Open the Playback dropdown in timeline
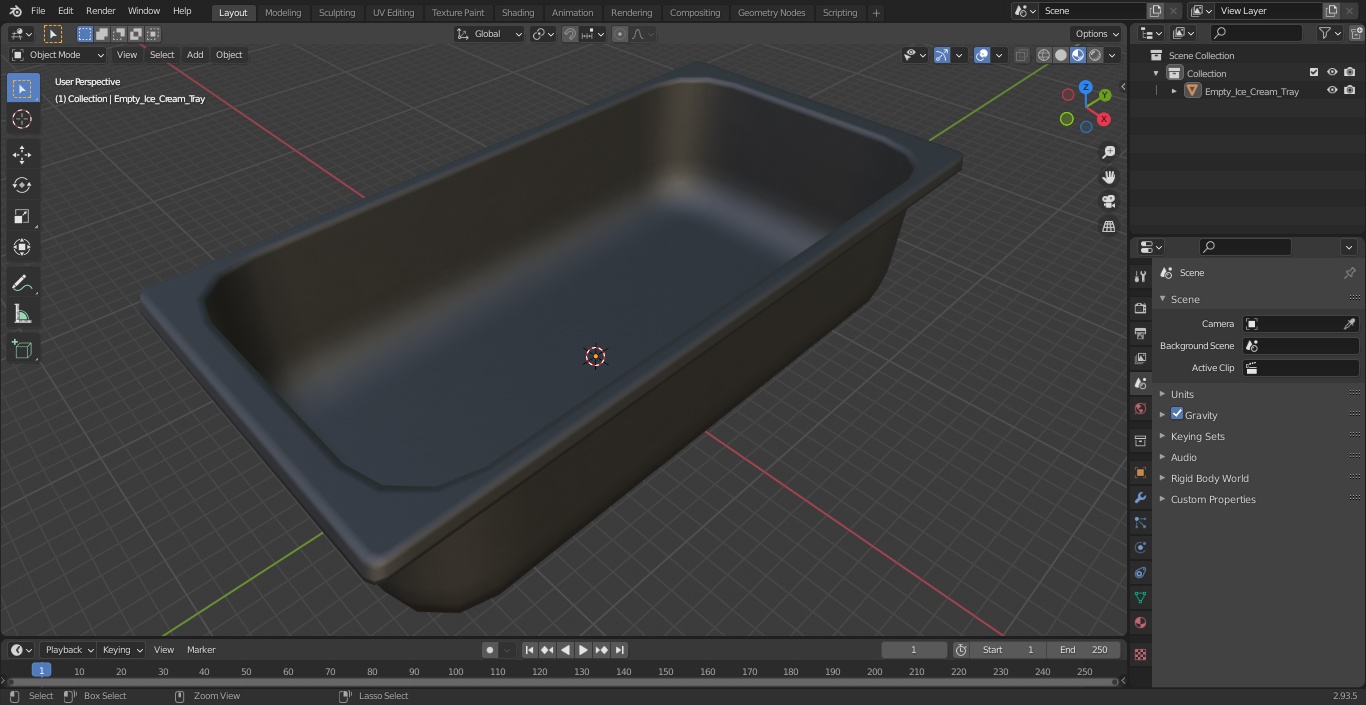Screen dimensions: 1366x705 pyautogui.click(x=69, y=650)
